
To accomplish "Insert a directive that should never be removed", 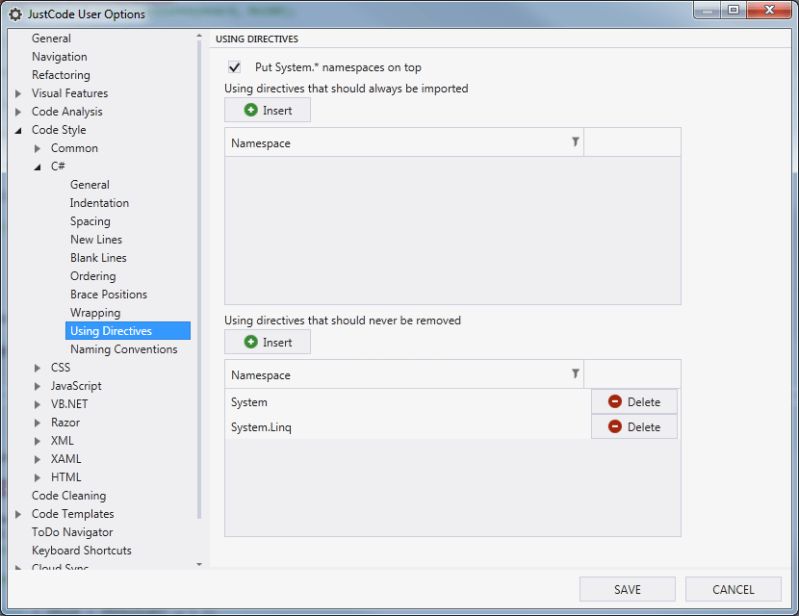I will pyautogui.click(x=268, y=342).
